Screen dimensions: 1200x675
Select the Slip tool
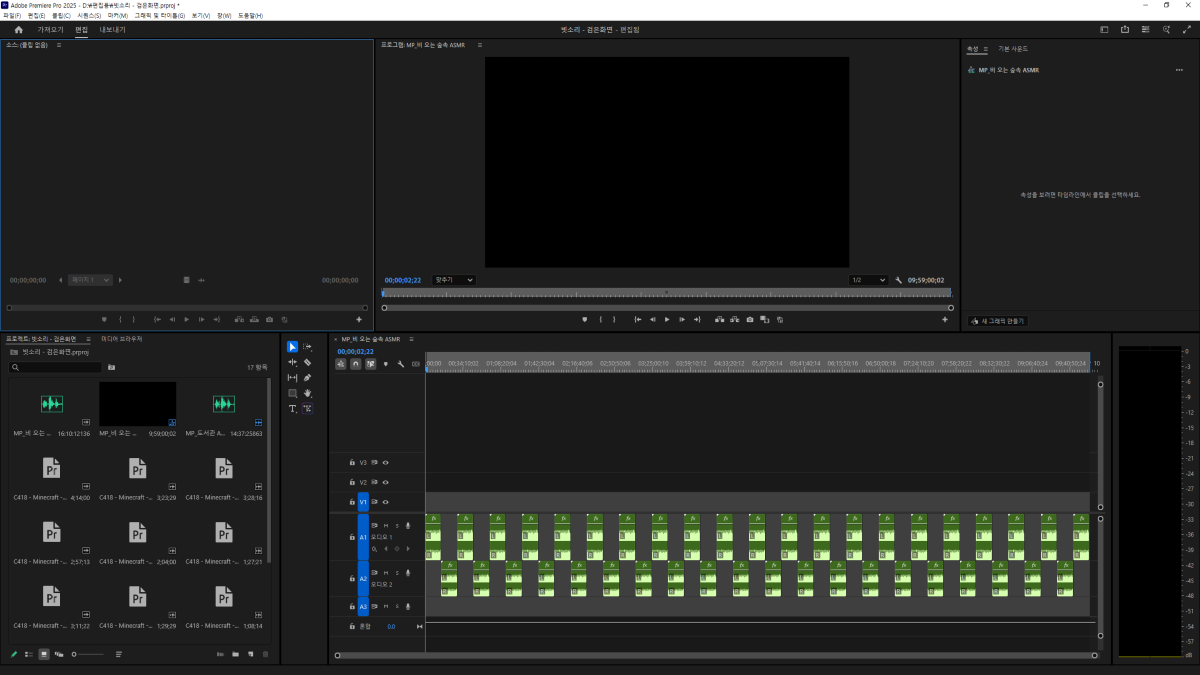pos(293,378)
